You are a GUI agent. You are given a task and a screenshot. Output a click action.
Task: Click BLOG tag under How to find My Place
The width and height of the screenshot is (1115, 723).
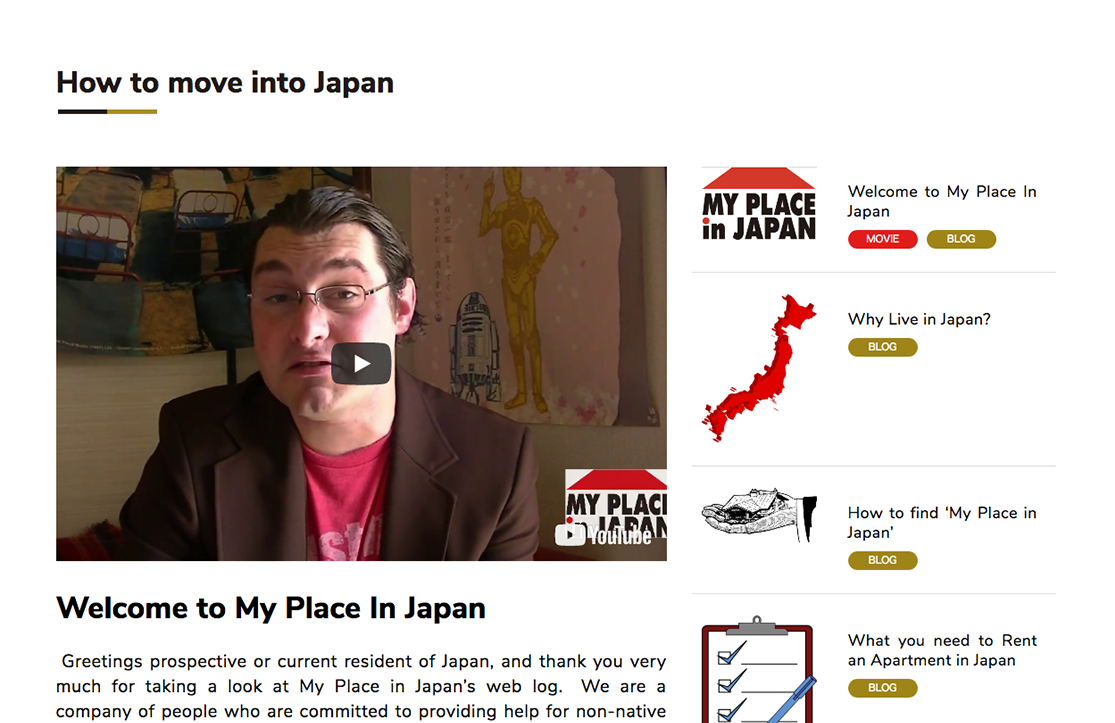click(882, 560)
